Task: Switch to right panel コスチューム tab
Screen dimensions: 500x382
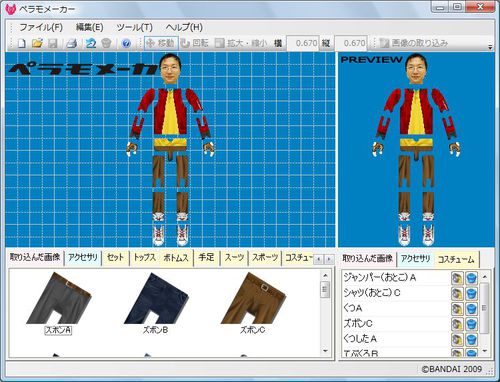Action: [456, 259]
